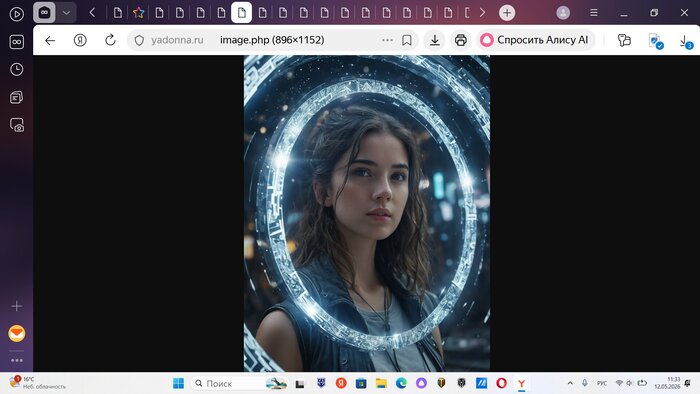Viewport: 700px width, 394px height.
Task: Go back with the back arrow button
Action: pyautogui.click(x=50, y=40)
